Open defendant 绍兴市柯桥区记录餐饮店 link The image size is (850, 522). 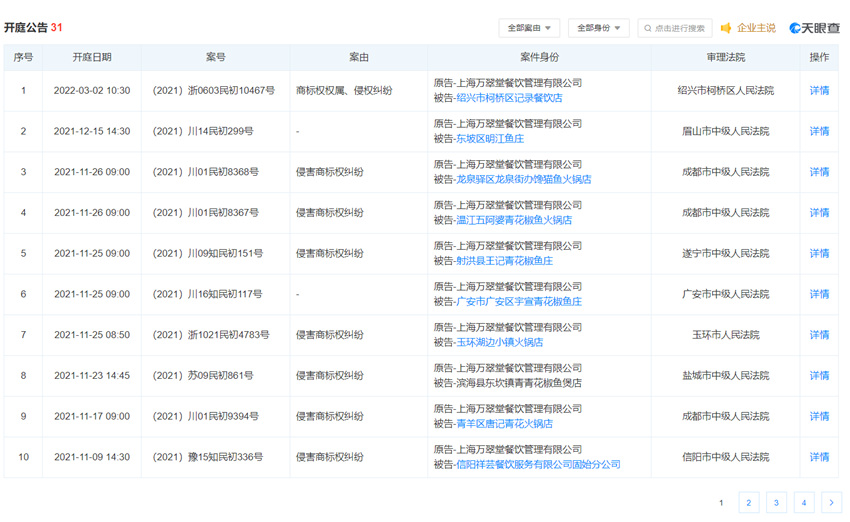(509, 98)
